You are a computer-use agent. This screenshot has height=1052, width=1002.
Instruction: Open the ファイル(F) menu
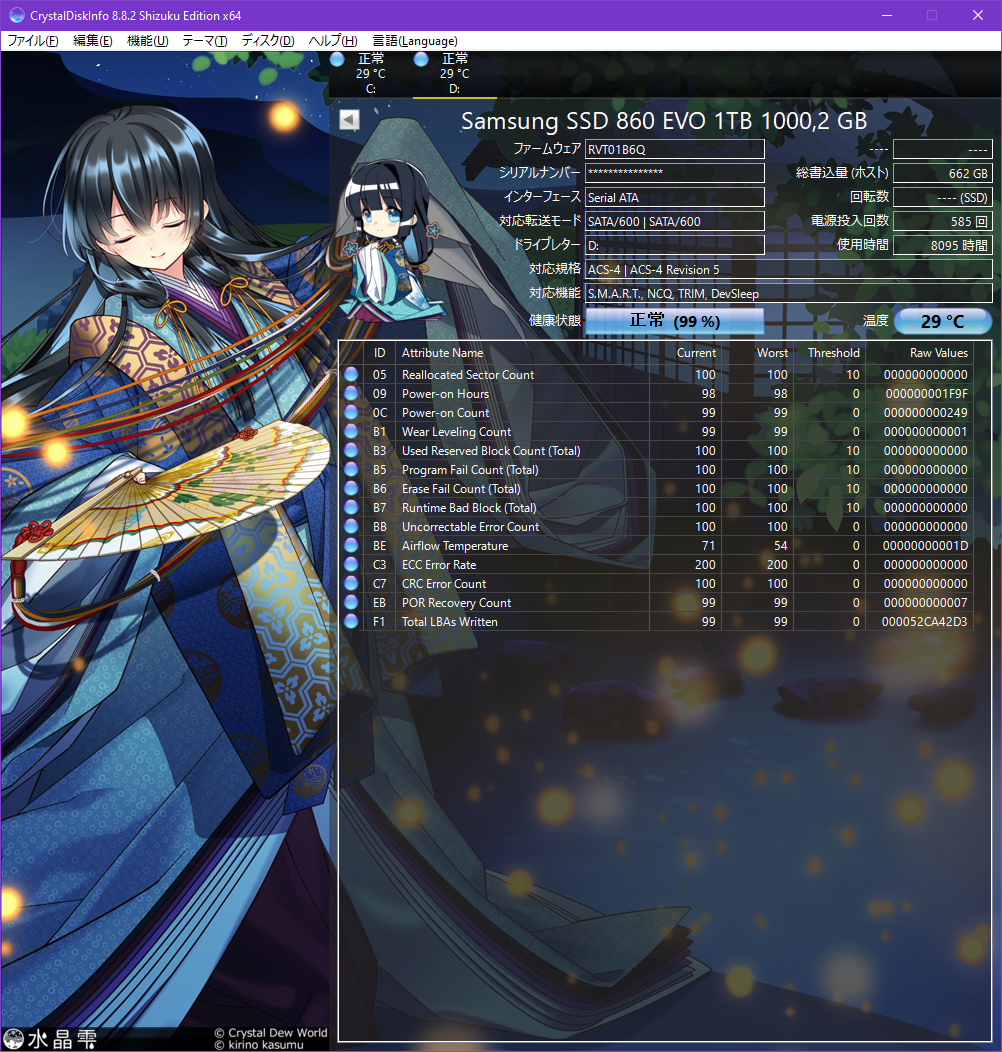click(x=32, y=41)
